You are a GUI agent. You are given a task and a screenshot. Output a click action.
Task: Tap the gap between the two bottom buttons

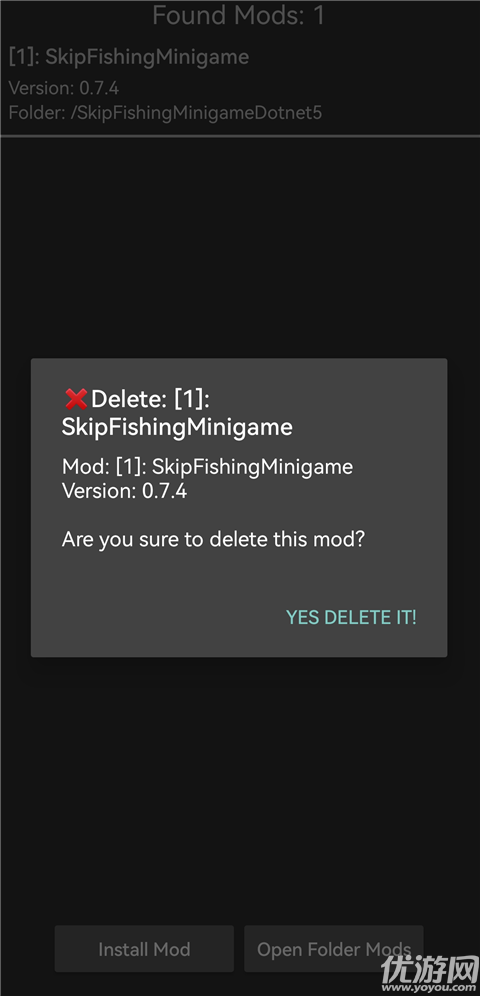(x=239, y=949)
